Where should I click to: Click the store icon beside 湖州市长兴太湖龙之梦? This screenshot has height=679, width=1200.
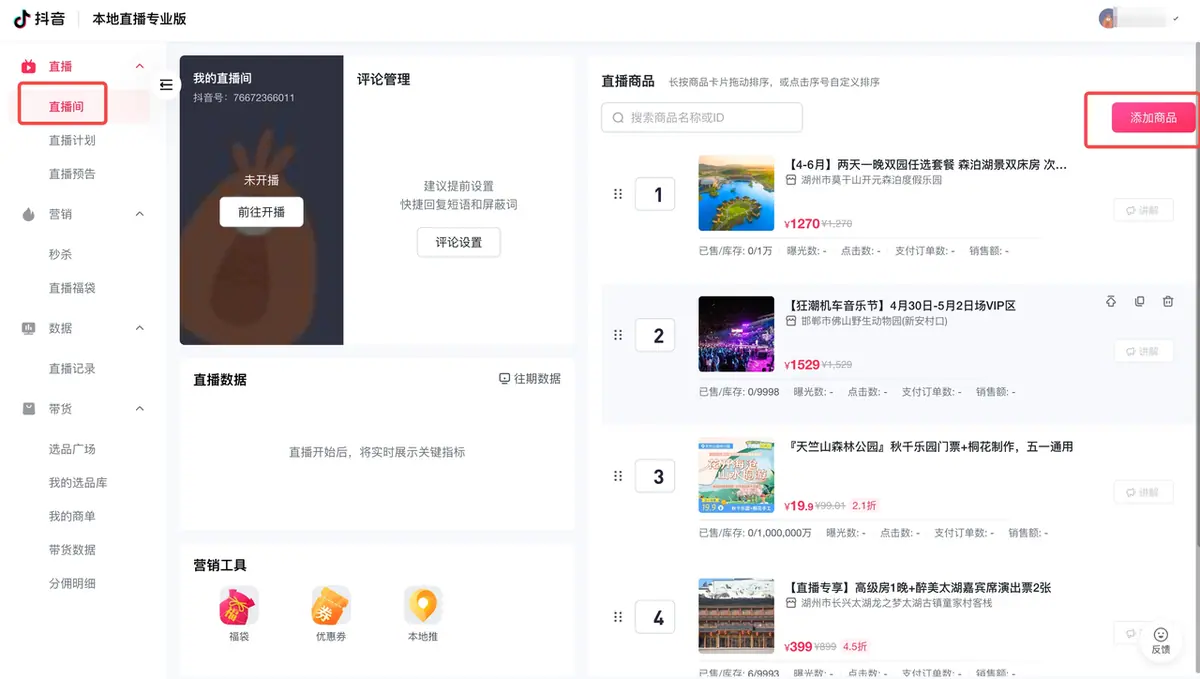791,603
